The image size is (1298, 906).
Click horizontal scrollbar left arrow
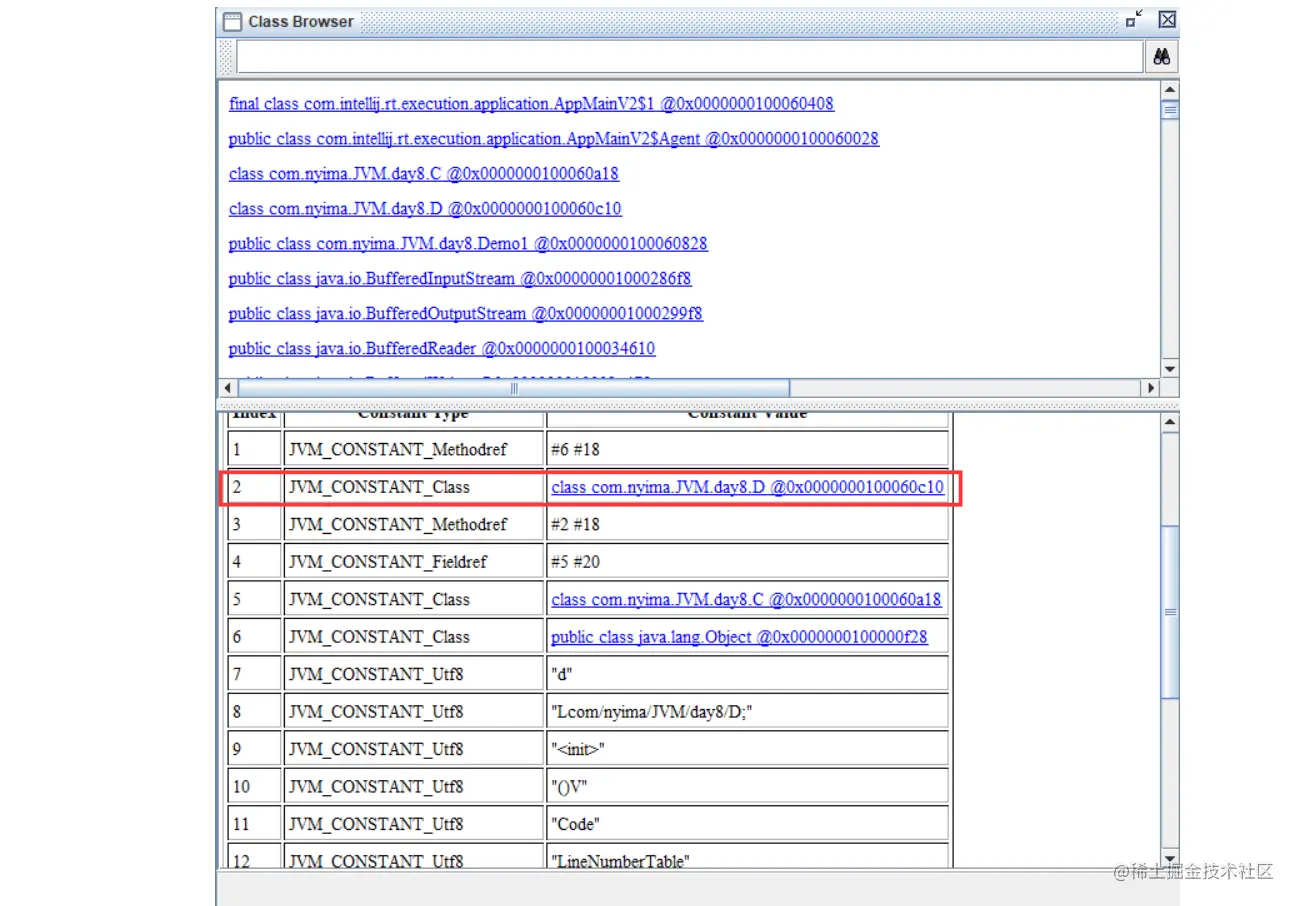point(227,388)
